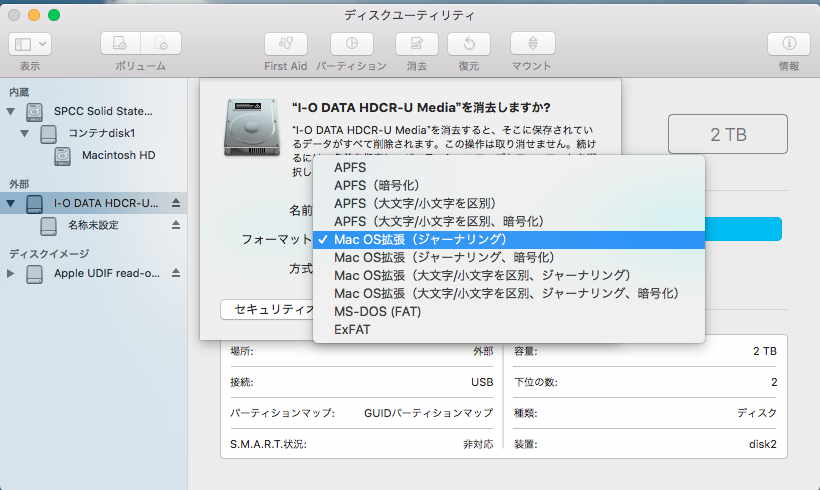Screen dimensions: 820x490
Task: Choose Mac OS拡張（大文字/小文字を区別、ジャーナリング）
Action: (509, 275)
